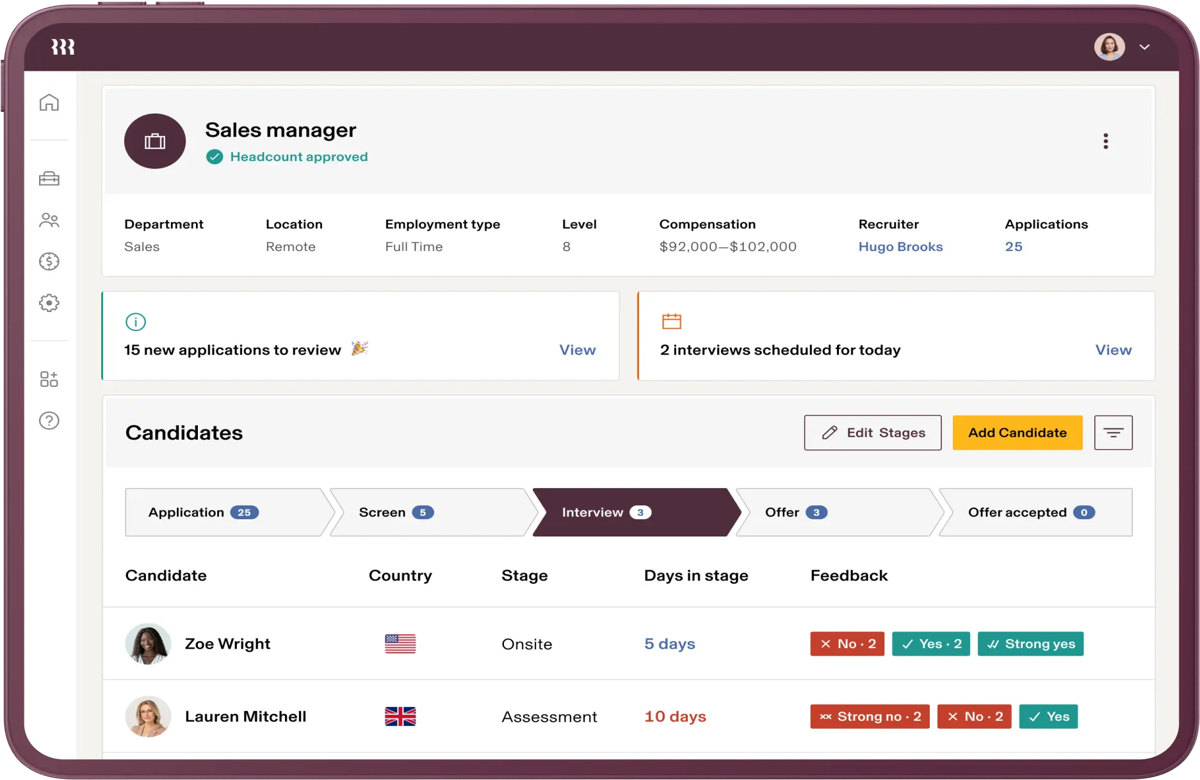1200x780 pixels.
Task: Switch to the Screen stage tab
Action: coord(427,512)
